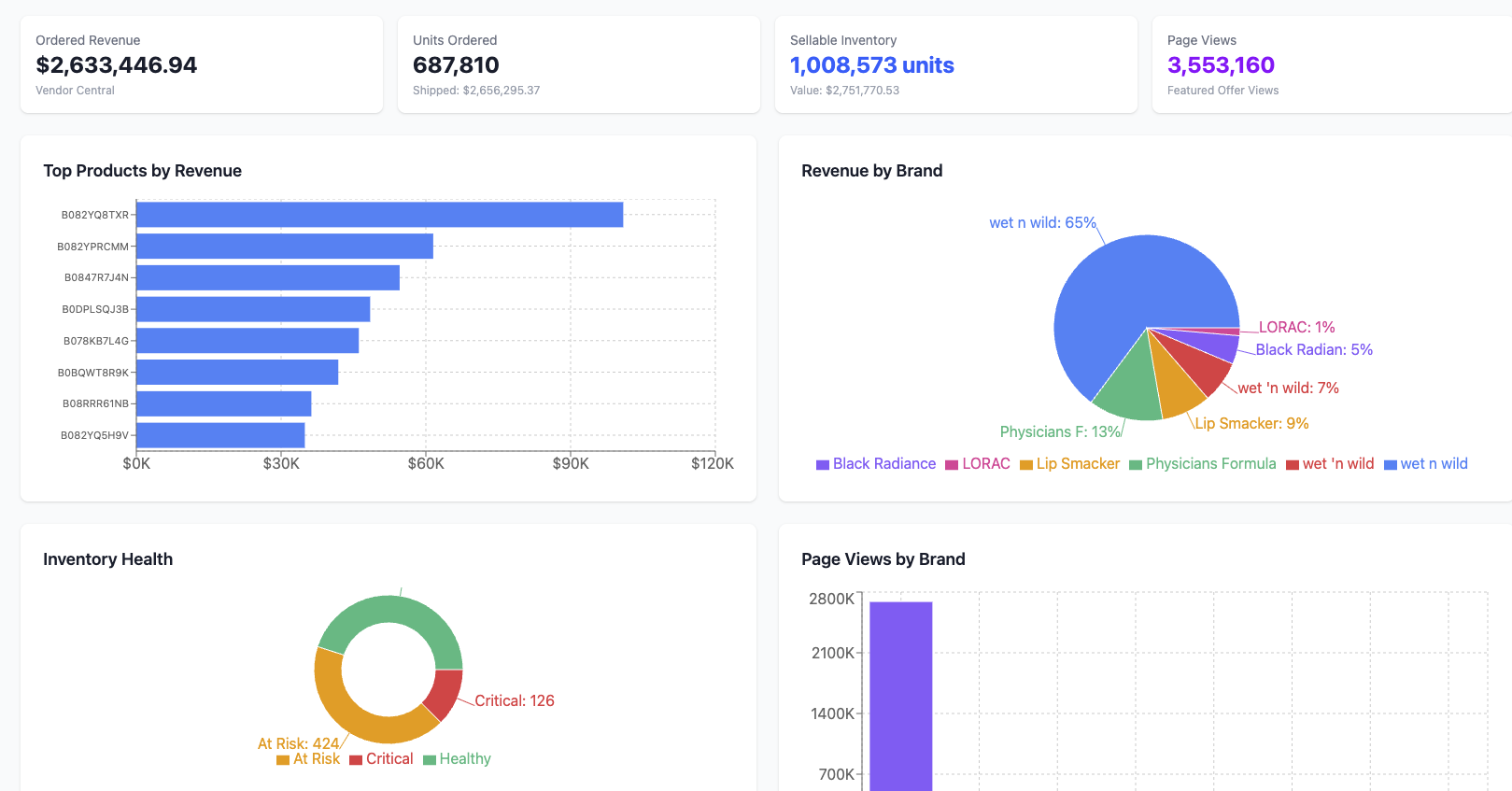Click the 'Featured Offer Views' caption
This screenshot has width=1512, height=791.
pyautogui.click(x=1222, y=91)
